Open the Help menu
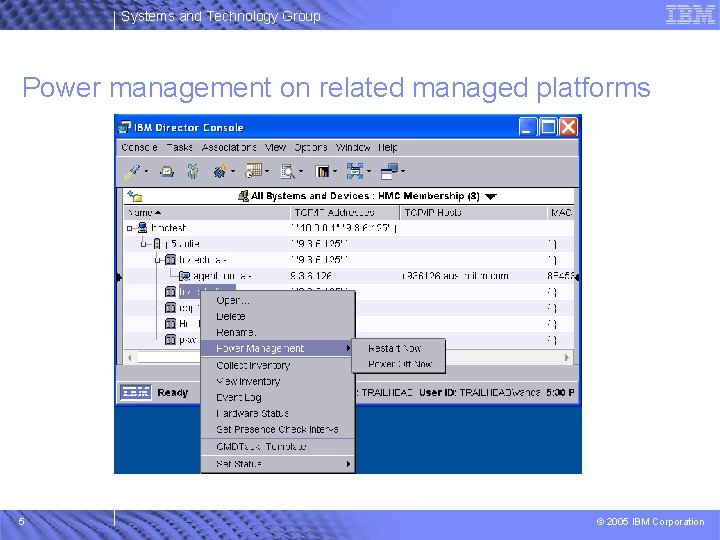The image size is (720, 540). coord(388,147)
